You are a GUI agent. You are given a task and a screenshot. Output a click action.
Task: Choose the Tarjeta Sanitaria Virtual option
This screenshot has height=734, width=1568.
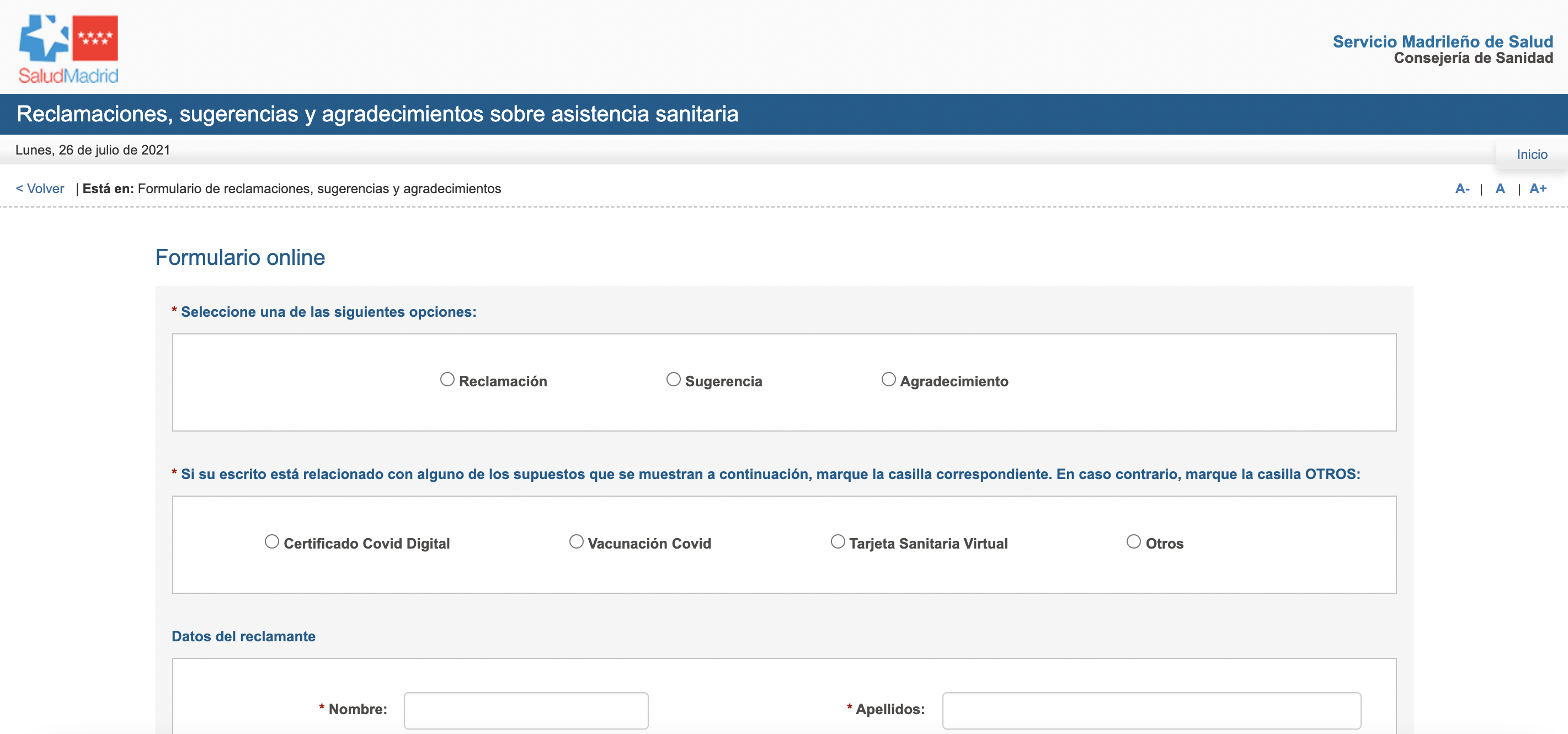[x=838, y=542]
